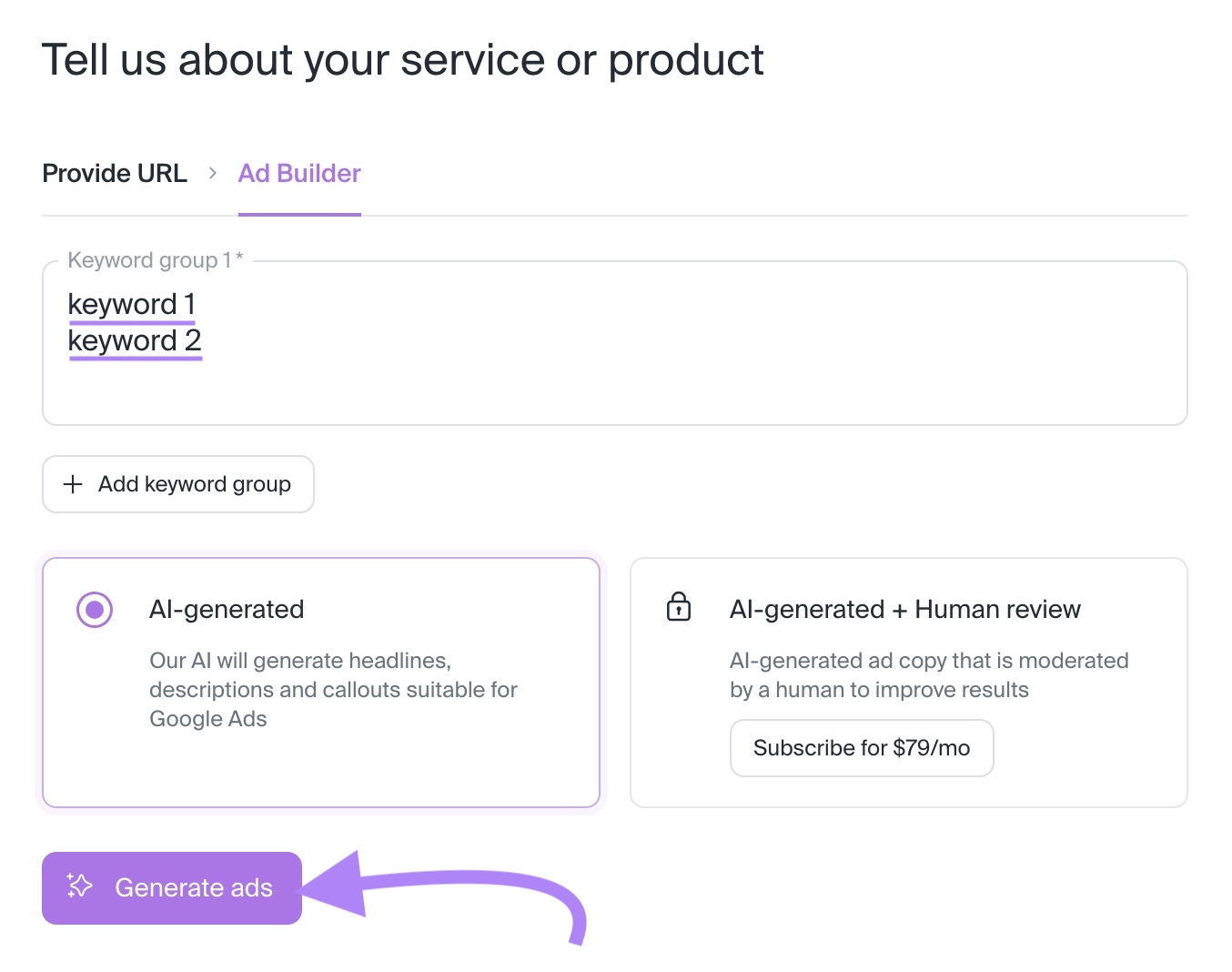Screen dimensions: 1232x972
Task: Click Subscribe for $79/mo
Action: [861, 747]
